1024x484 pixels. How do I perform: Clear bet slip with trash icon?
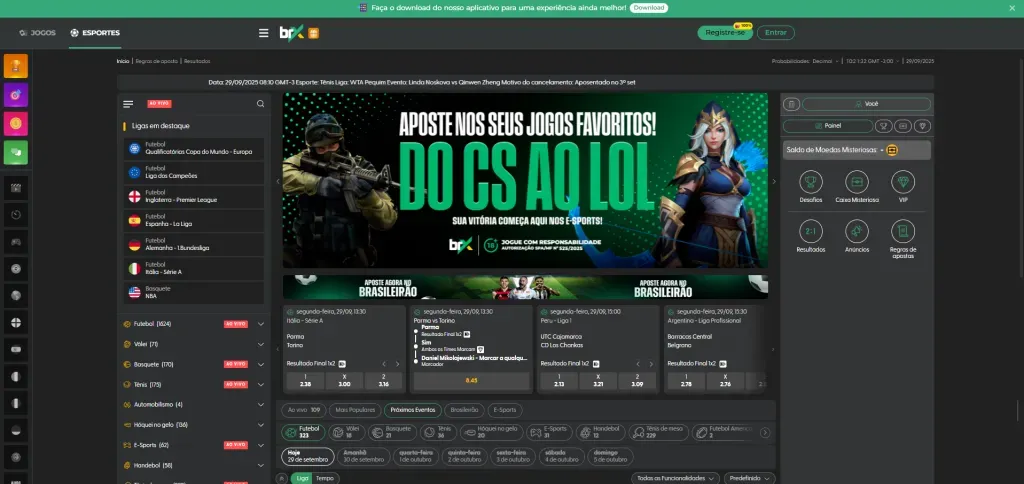click(x=791, y=104)
